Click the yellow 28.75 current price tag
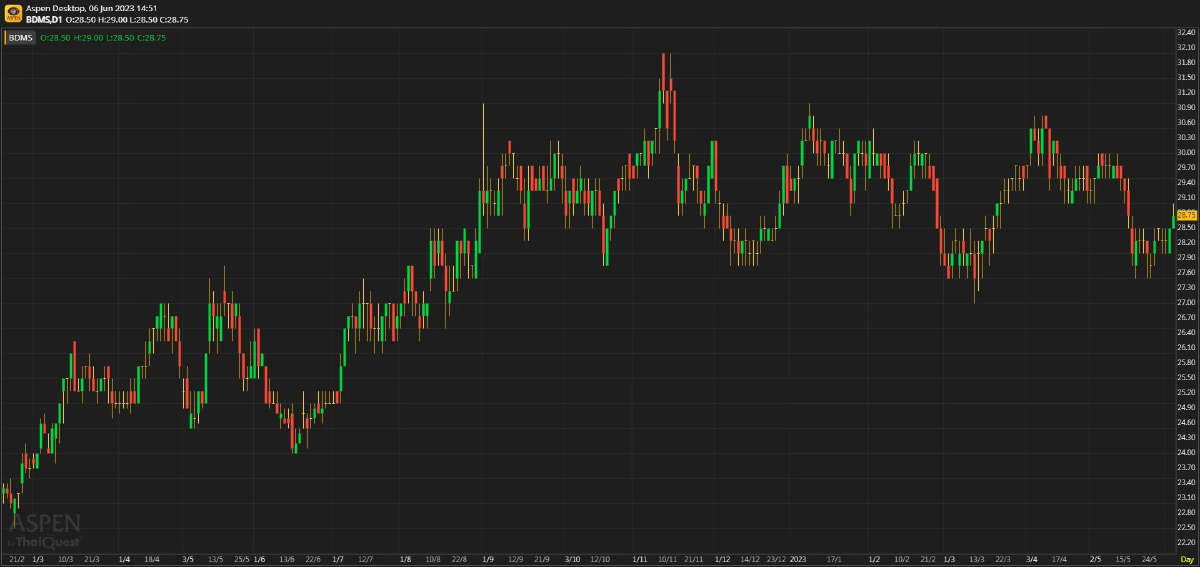The image size is (1200, 567). (x=1187, y=215)
